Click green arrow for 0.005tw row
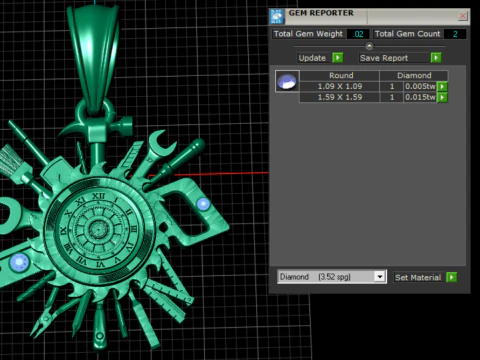Viewport: 480px width, 360px height. pyautogui.click(x=442, y=87)
